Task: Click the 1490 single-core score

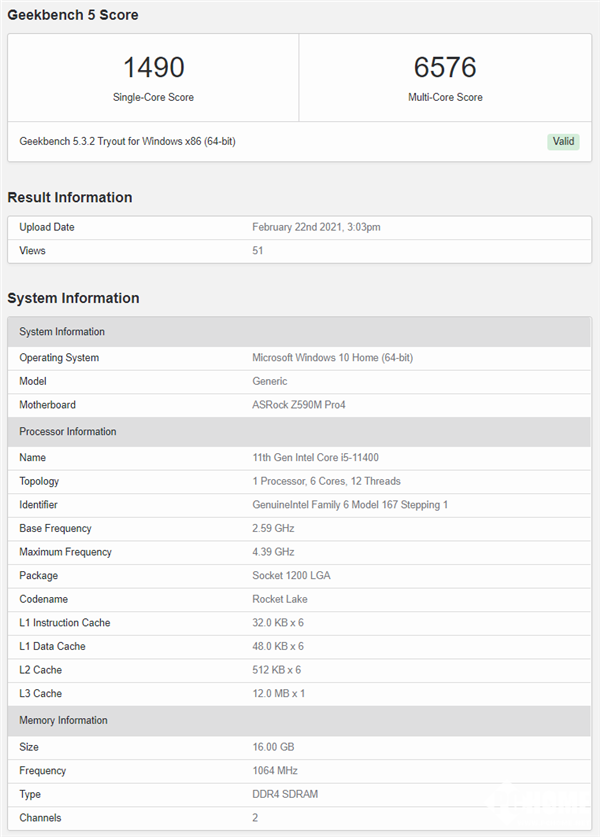Action: (x=153, y=68)
